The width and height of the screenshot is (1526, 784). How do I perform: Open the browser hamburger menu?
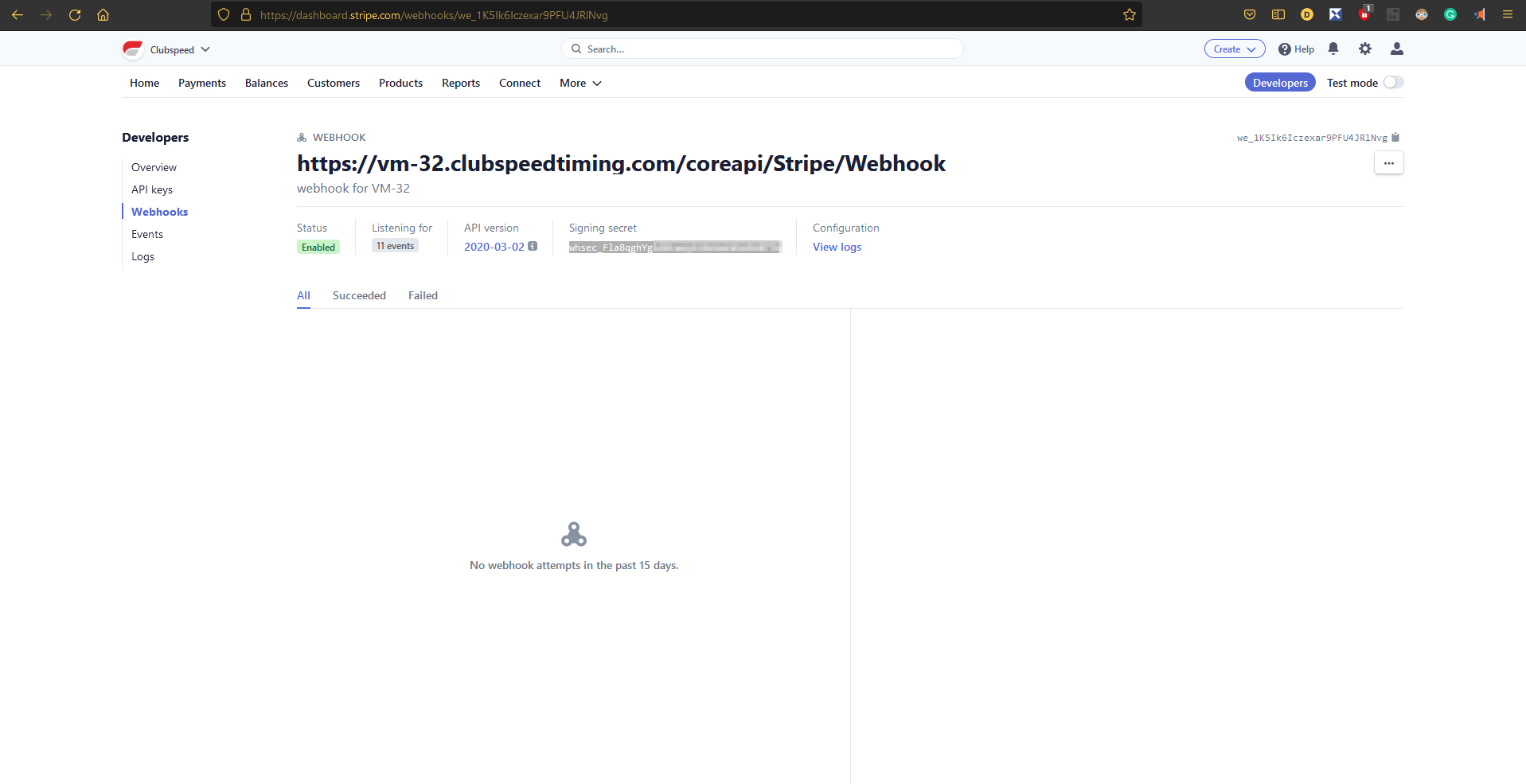(1508, 14)
